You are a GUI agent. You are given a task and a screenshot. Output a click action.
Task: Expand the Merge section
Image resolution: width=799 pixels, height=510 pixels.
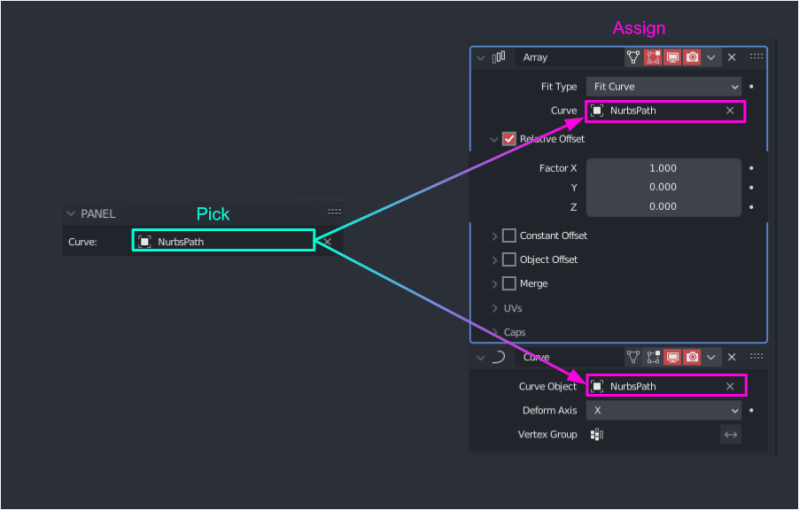point(494,284)
